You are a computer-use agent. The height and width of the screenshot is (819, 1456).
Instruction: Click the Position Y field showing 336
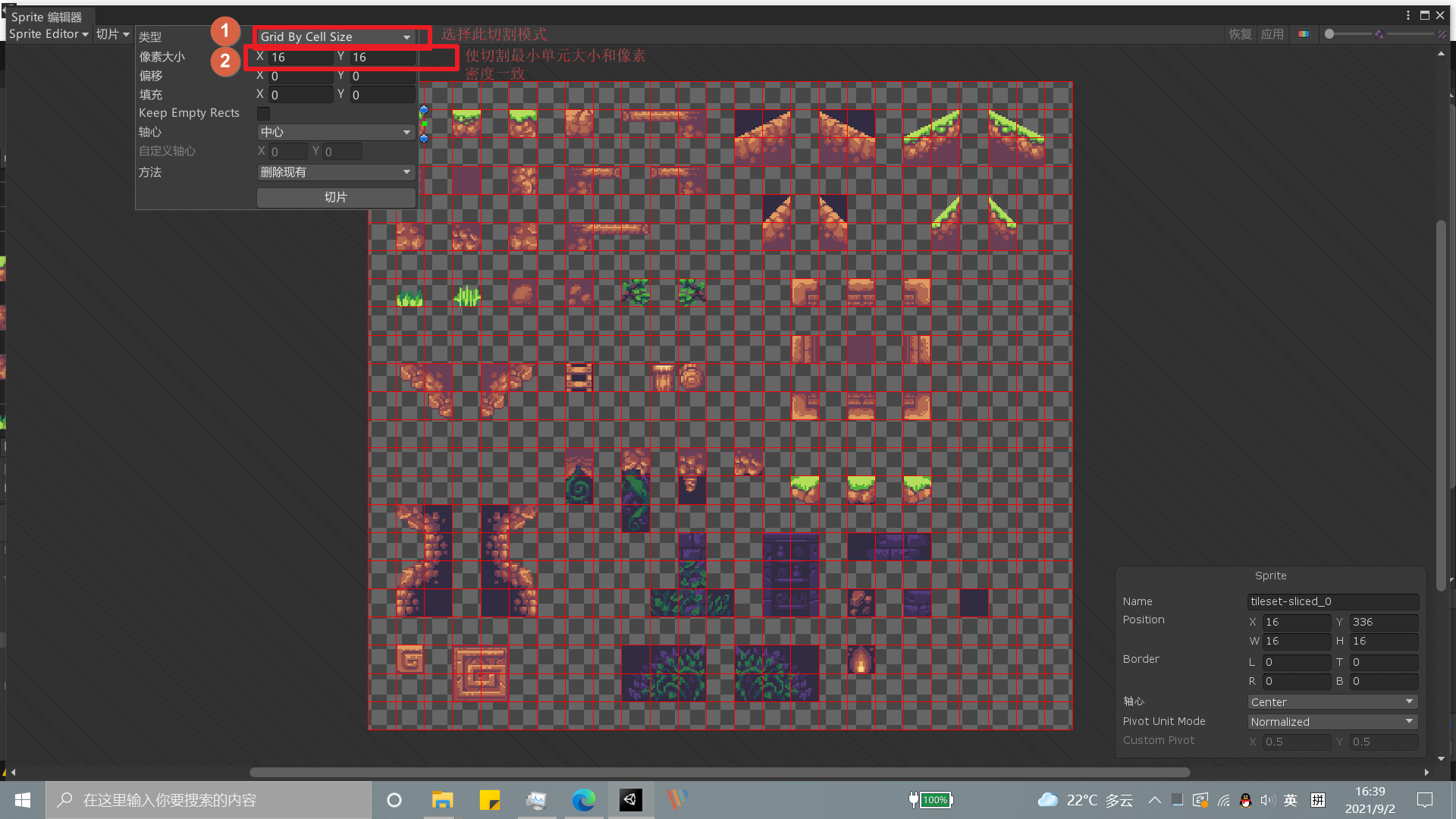click(1384, 622)
